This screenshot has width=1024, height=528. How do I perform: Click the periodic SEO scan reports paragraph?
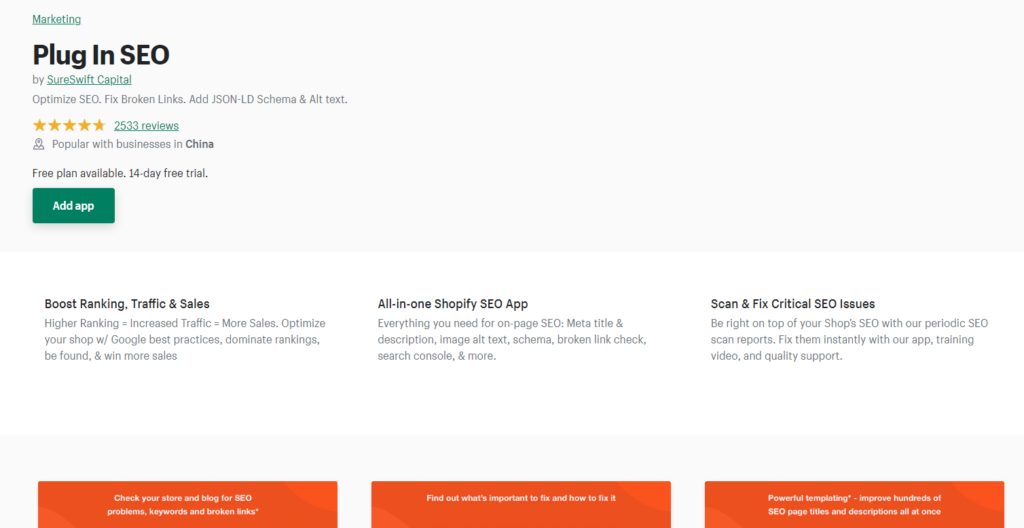pos(849,340)
